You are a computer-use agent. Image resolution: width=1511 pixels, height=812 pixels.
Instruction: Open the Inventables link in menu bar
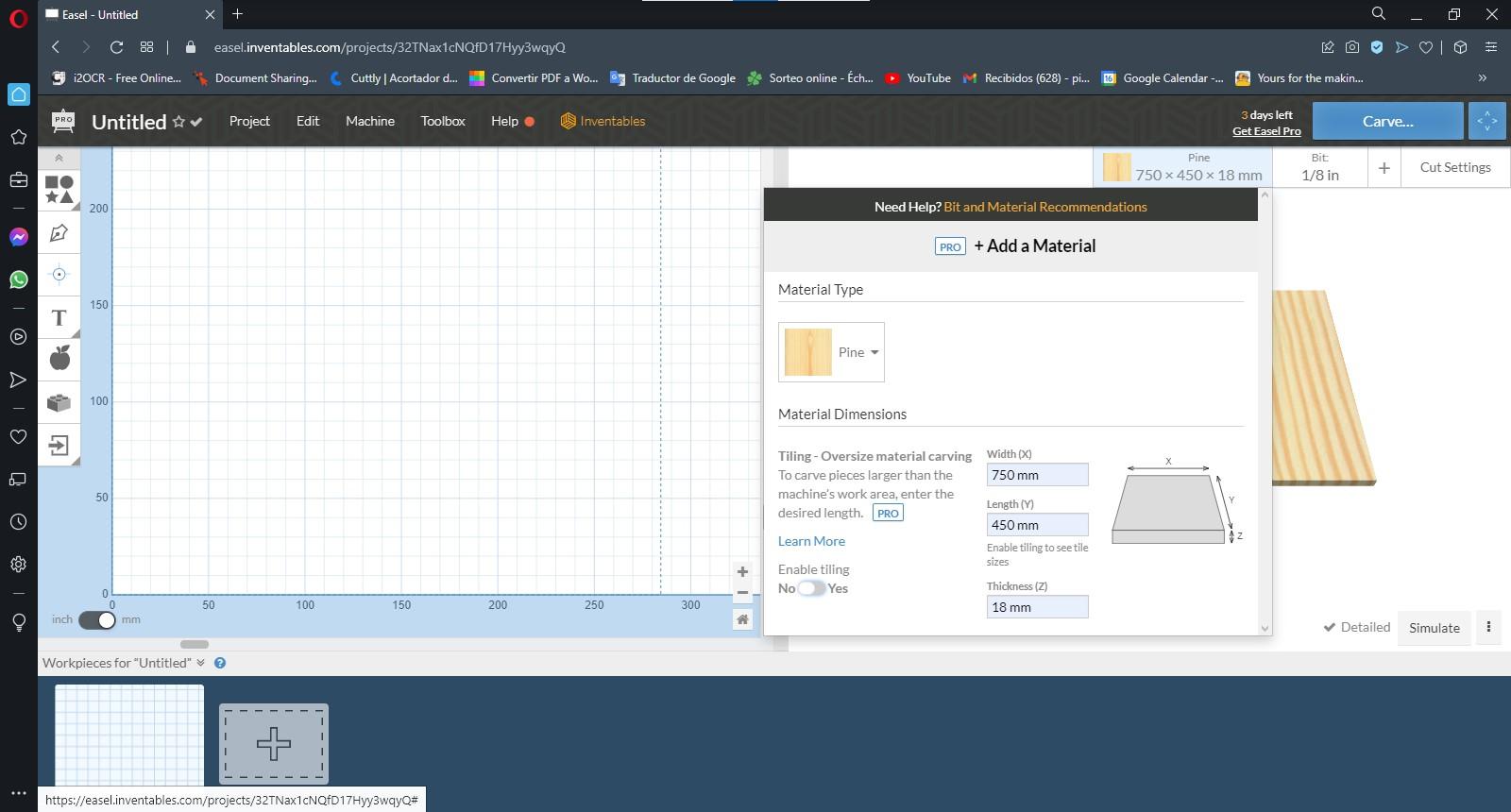click(x=603, y=121)
